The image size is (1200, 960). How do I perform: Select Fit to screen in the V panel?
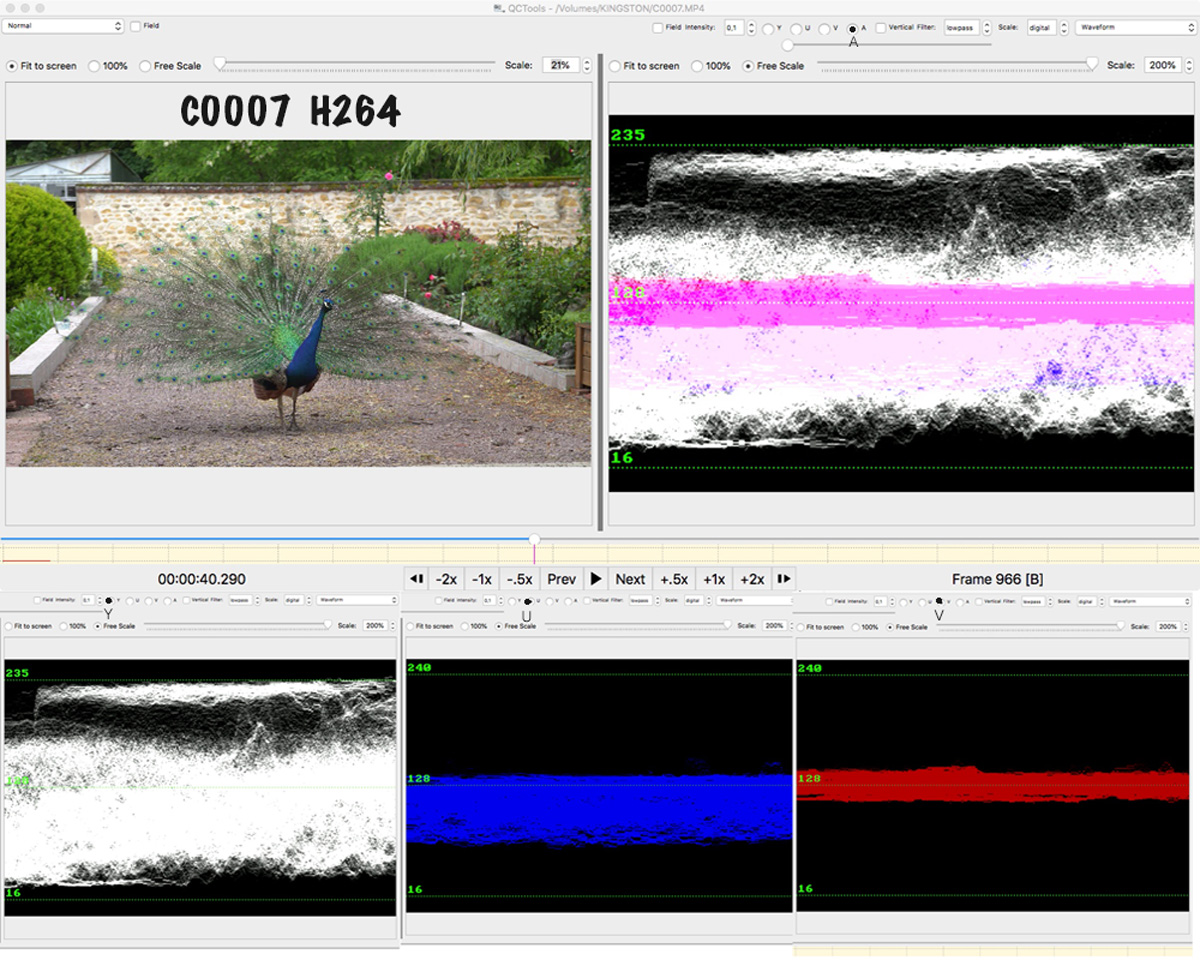tap(801, 627)
